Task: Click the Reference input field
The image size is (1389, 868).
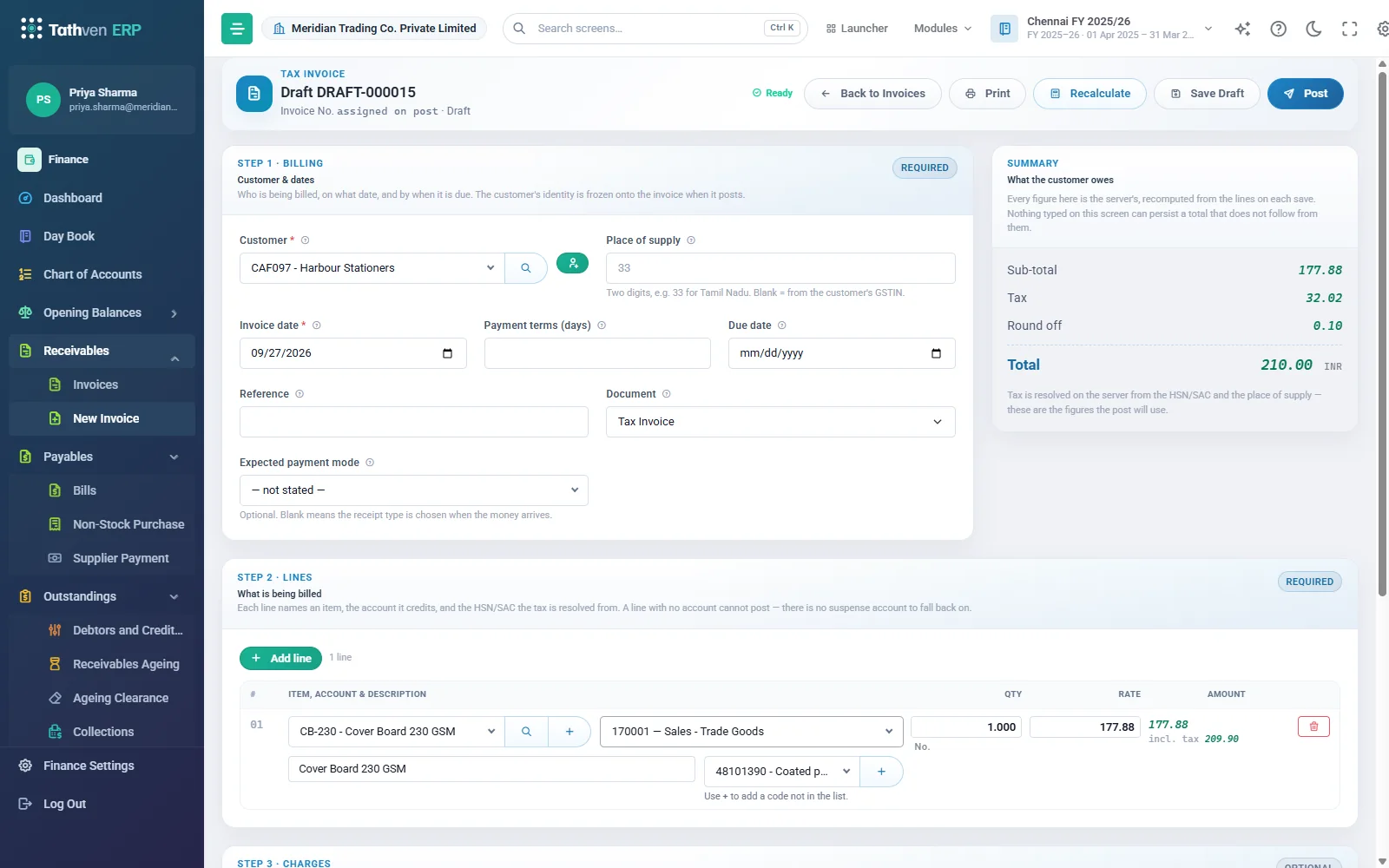Action: pos(414,422)
